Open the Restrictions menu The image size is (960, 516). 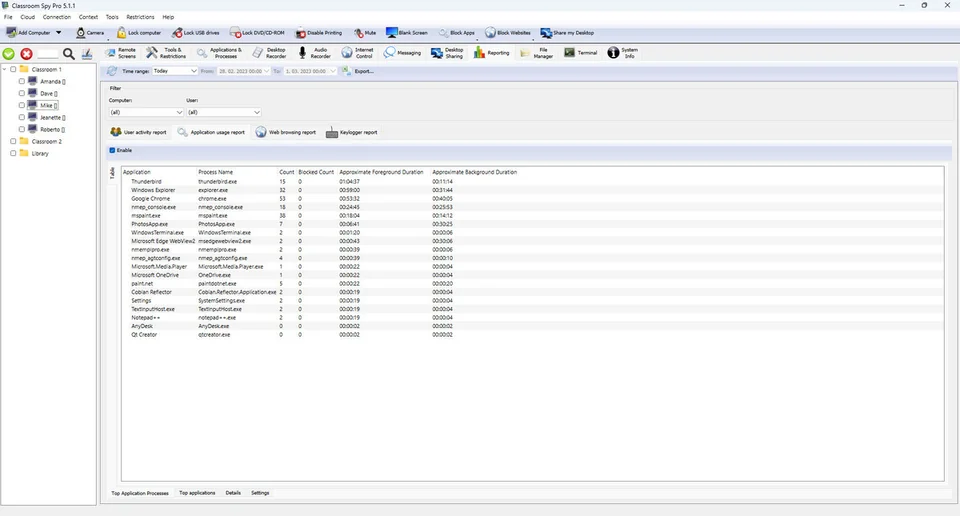pos(140,17)
